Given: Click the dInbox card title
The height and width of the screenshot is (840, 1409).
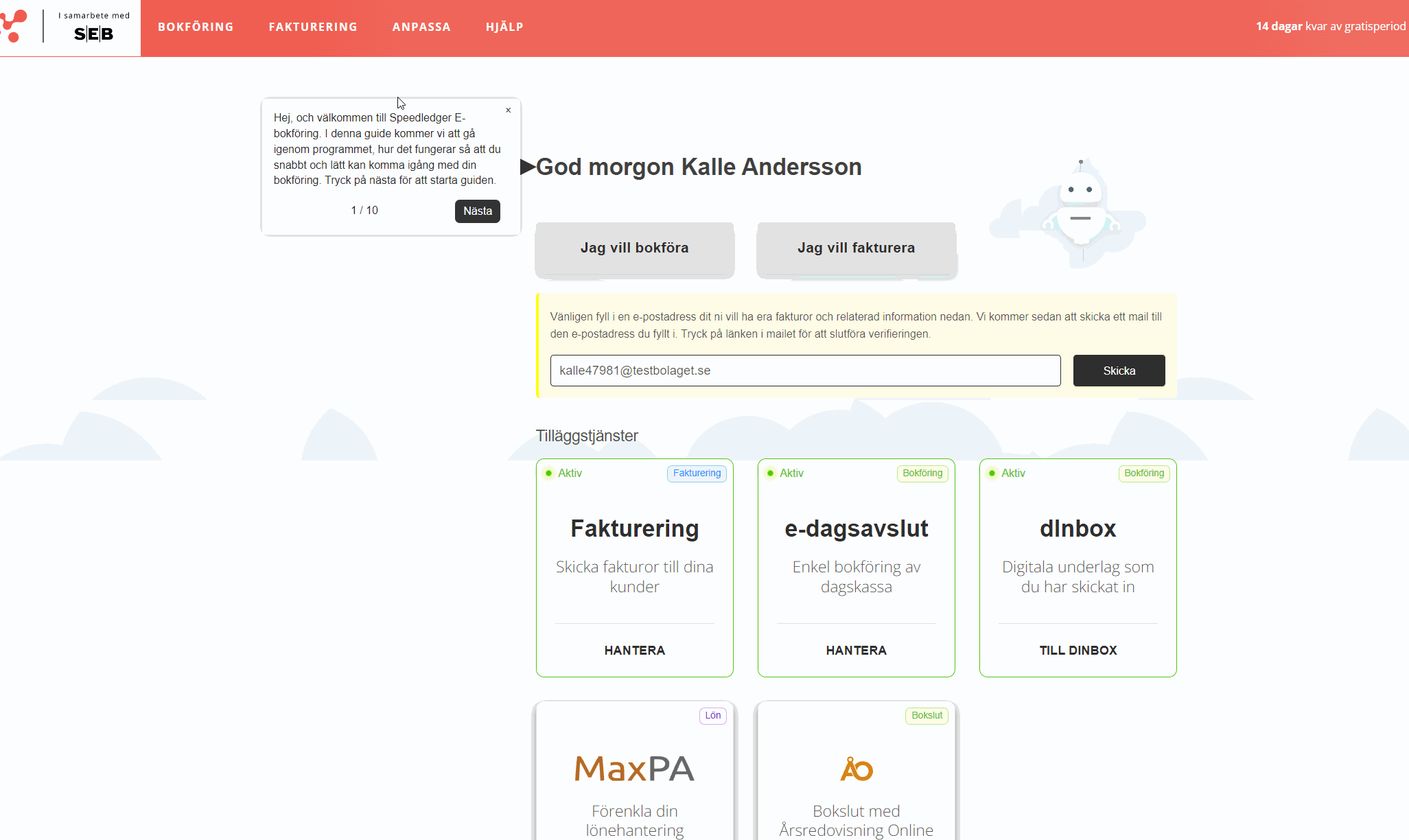Looking at the screenshot, I should click(1078, 529).
